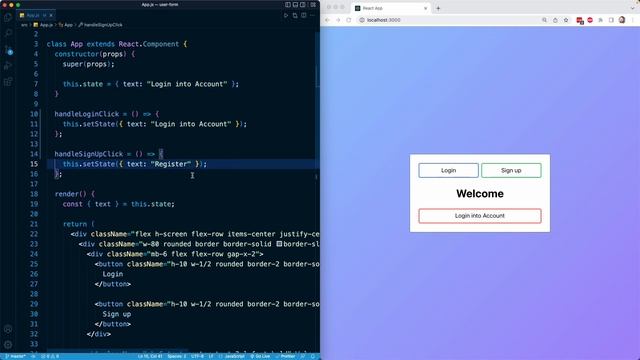Image resolution: width=640 pixels, height=360 pixels.
Task: Open the Accounts icon at activity bar bottom
Action: pos(8,329)
